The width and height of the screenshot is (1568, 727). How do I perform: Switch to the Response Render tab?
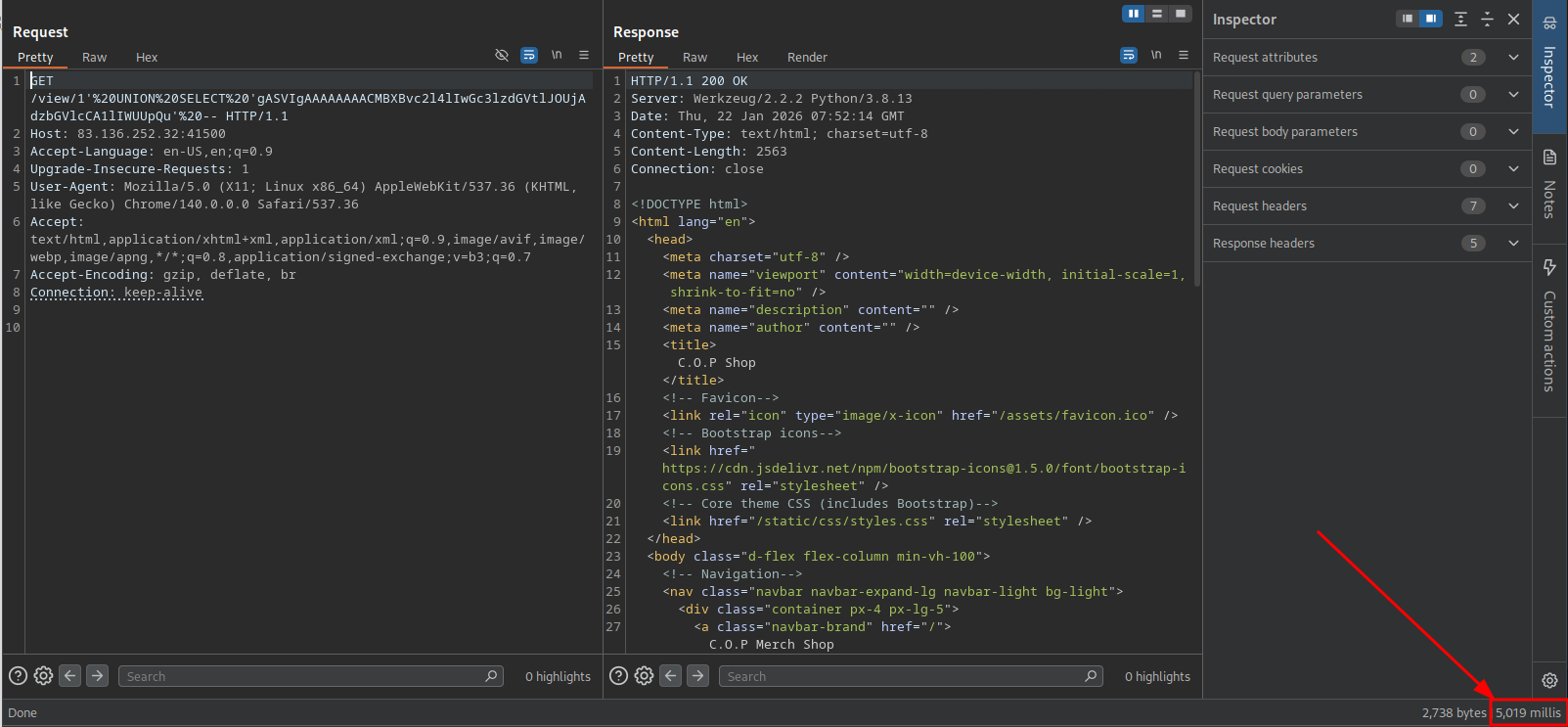coord(807,58)
